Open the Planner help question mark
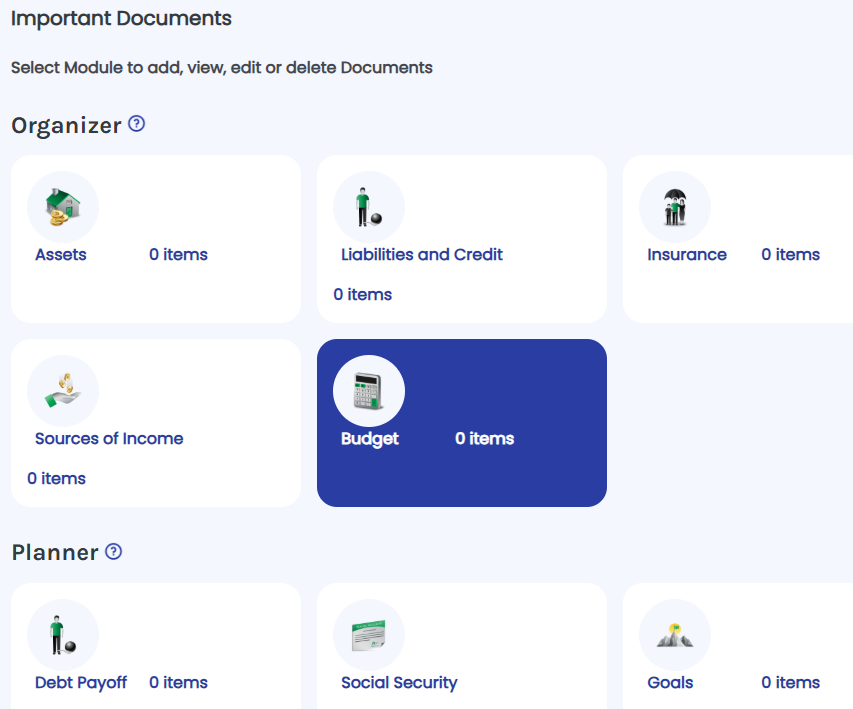The width and height of the screenshot is (853, 709). 113,552
